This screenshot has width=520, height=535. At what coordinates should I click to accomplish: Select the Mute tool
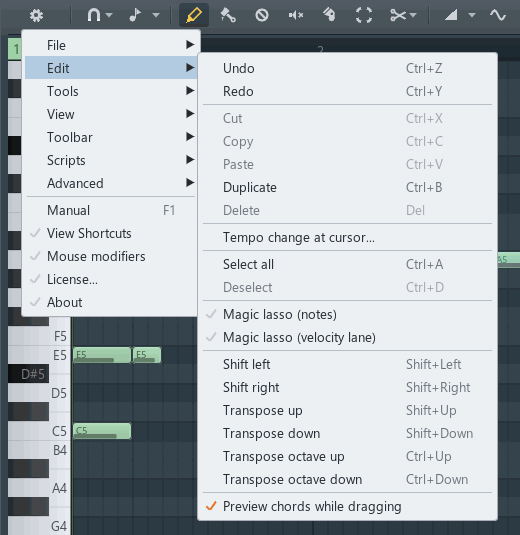tap(295, 15)
